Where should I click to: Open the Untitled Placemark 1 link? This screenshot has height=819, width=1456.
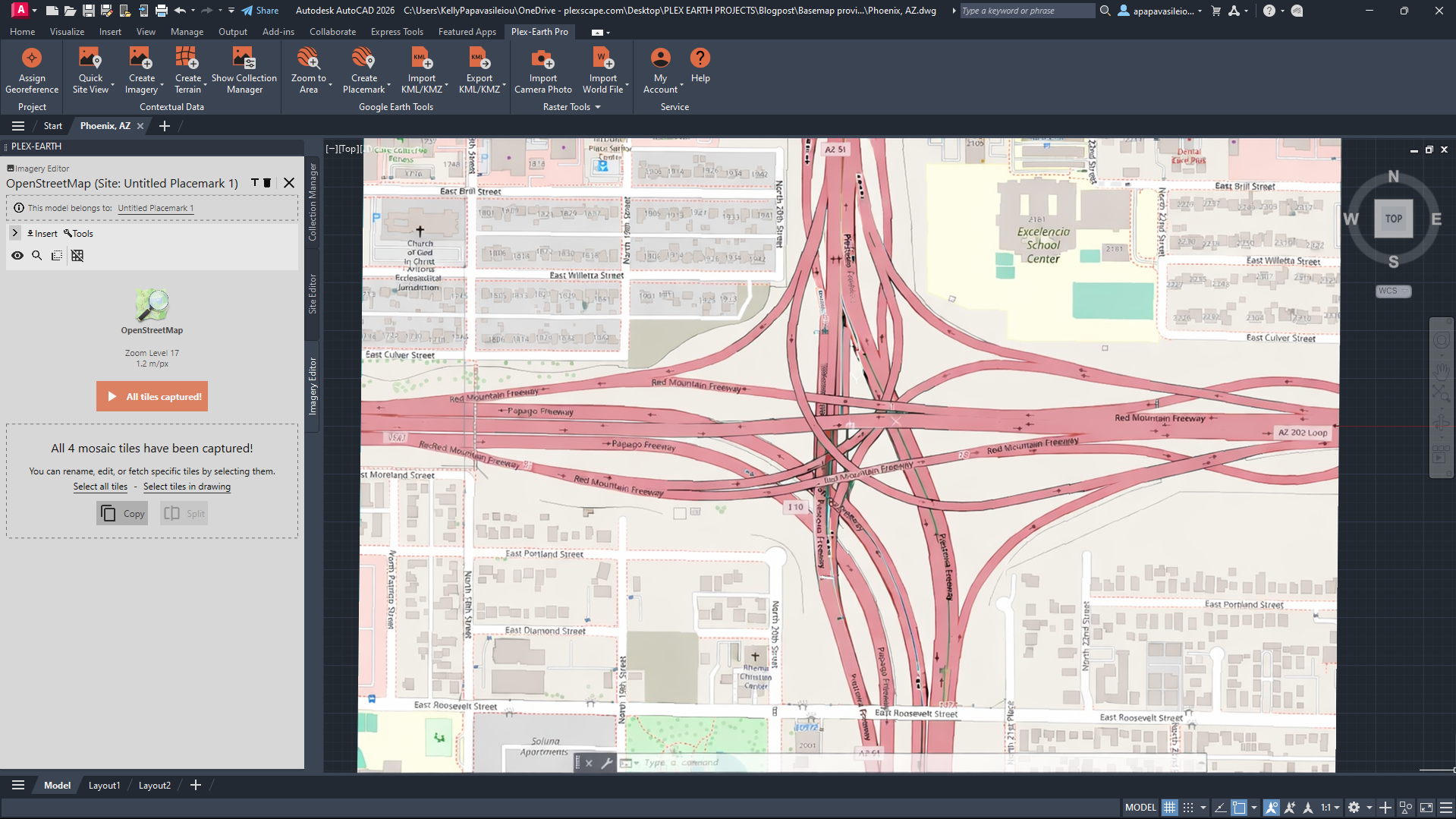pyautogui.click(x=156, y=208)
